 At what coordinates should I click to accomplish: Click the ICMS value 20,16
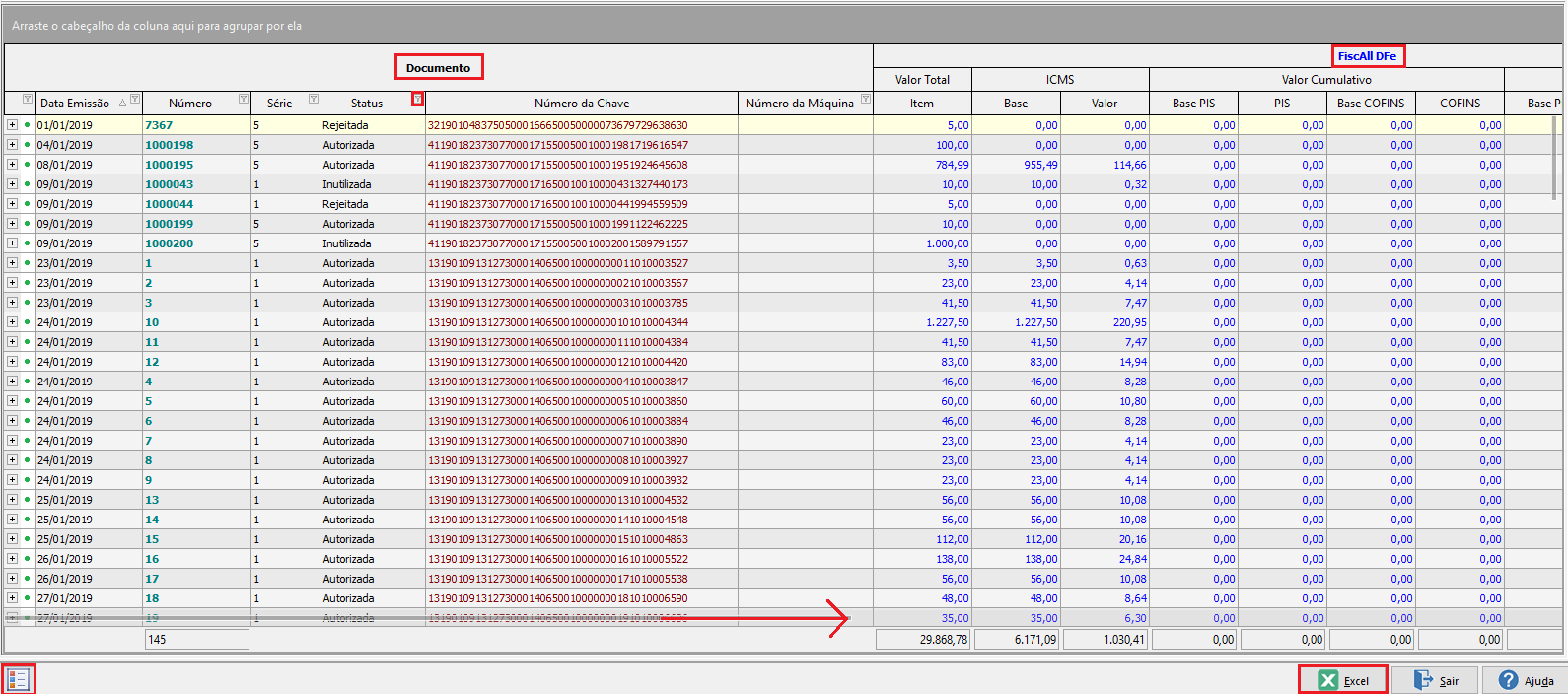[1105, 539]
